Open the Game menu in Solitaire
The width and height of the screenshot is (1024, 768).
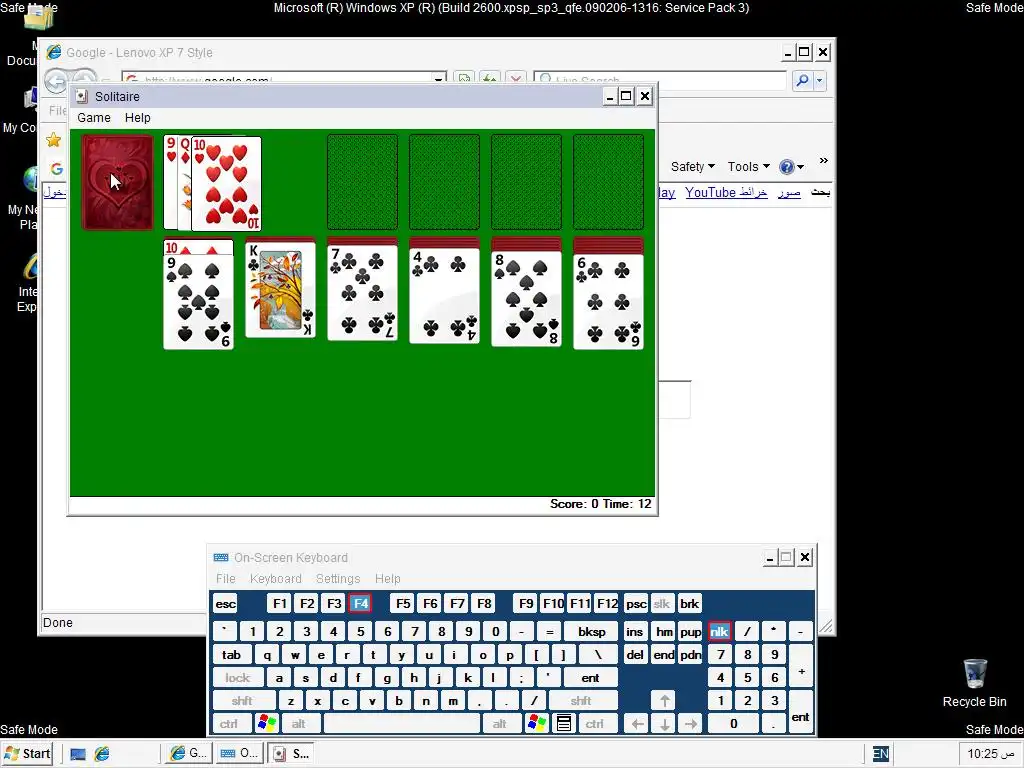(x=94, y=118)
